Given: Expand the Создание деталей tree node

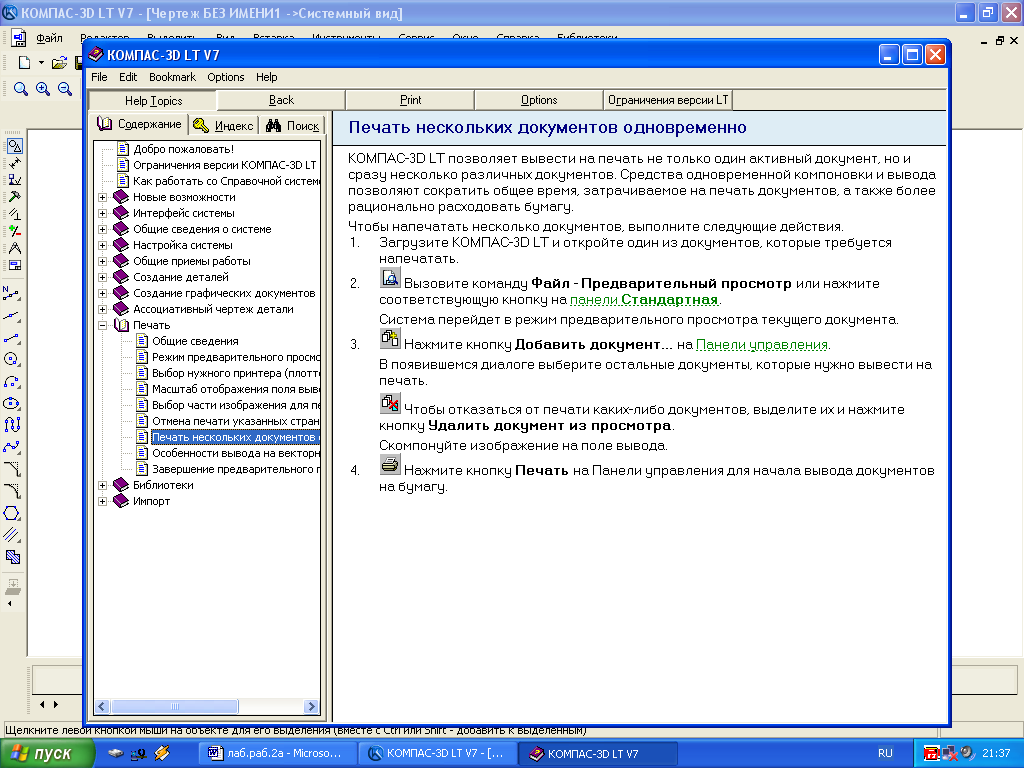Looking at the screenshot, I should 103,277.
